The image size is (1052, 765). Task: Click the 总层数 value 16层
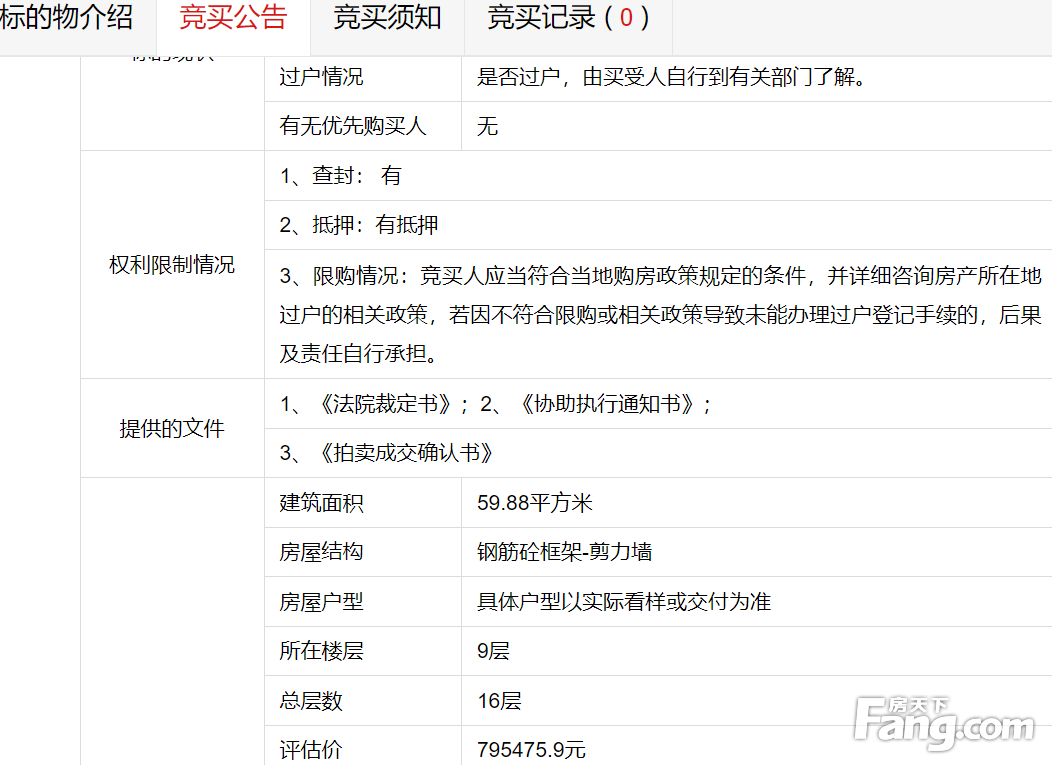[499, 701]
